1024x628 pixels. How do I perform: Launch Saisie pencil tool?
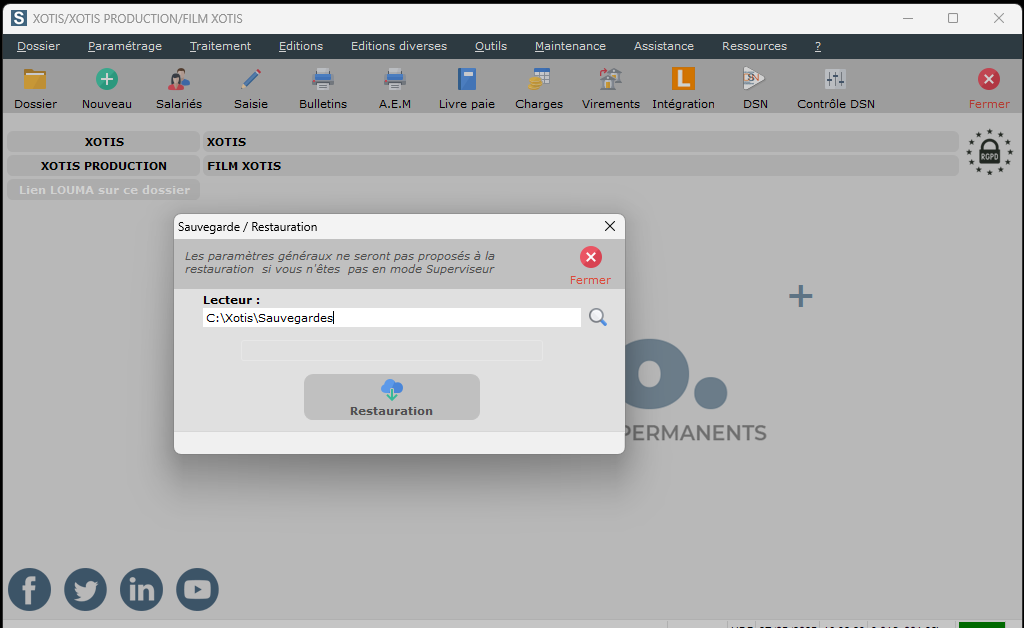(251, 89)
